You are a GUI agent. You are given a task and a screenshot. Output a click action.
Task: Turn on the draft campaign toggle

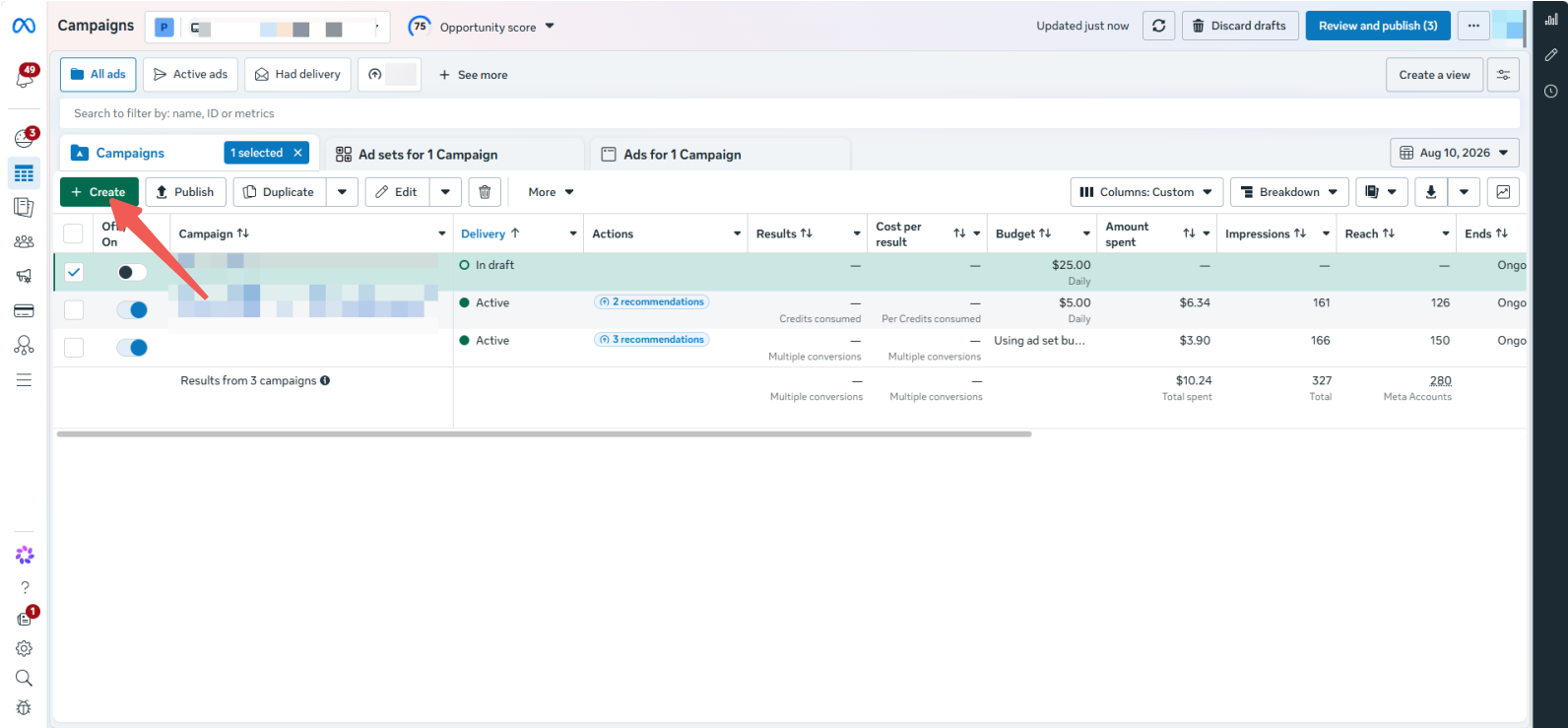pos(132,272)
